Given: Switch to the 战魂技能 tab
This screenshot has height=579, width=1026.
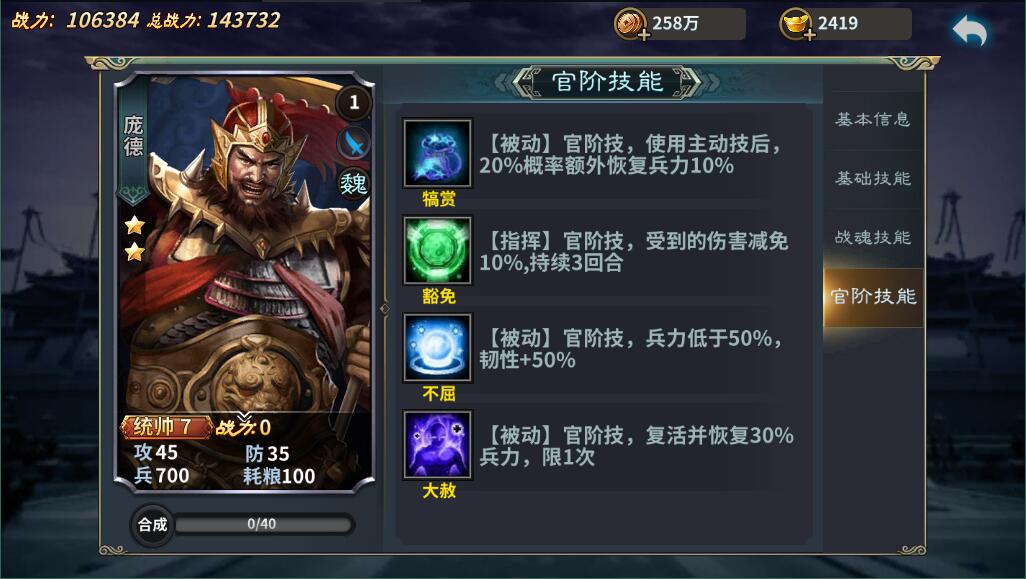Looking at the screenshot, I should [873, 237].
